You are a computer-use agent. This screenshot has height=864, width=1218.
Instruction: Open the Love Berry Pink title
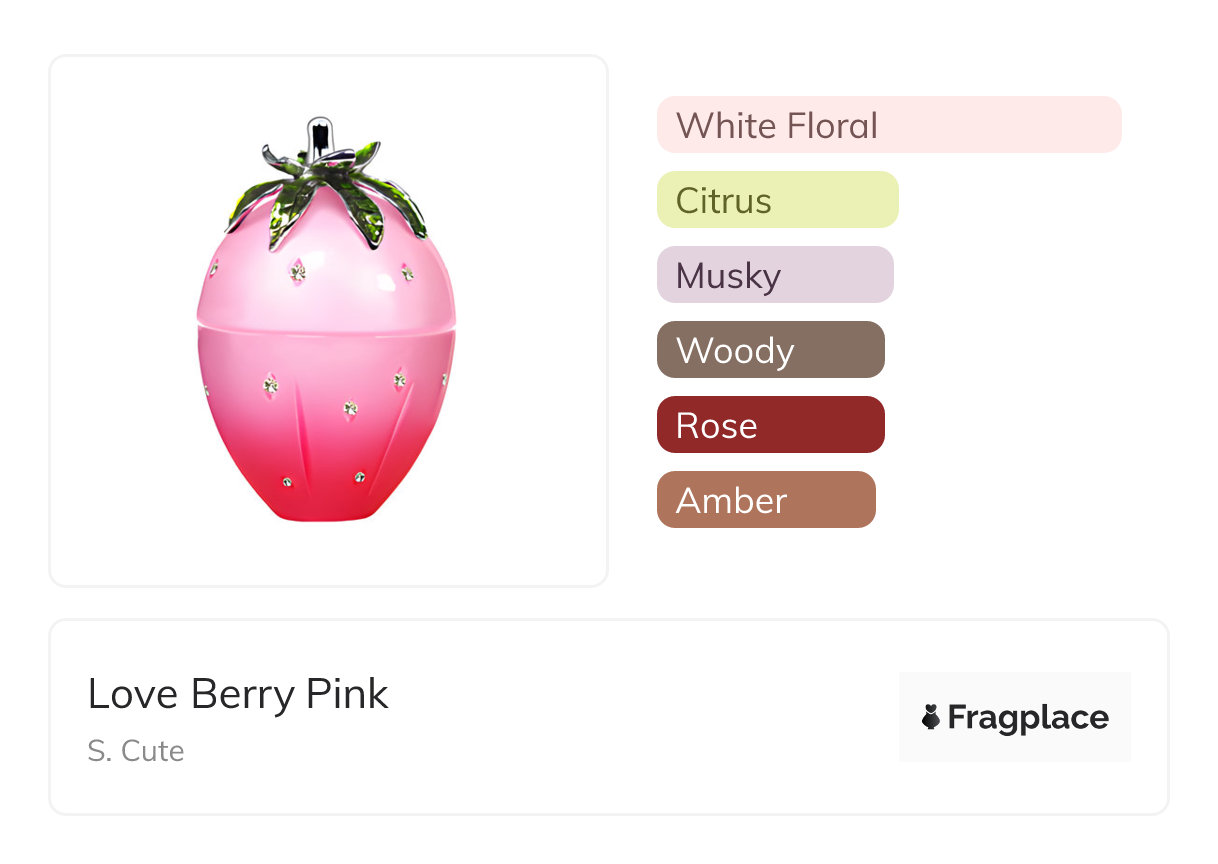238,693
